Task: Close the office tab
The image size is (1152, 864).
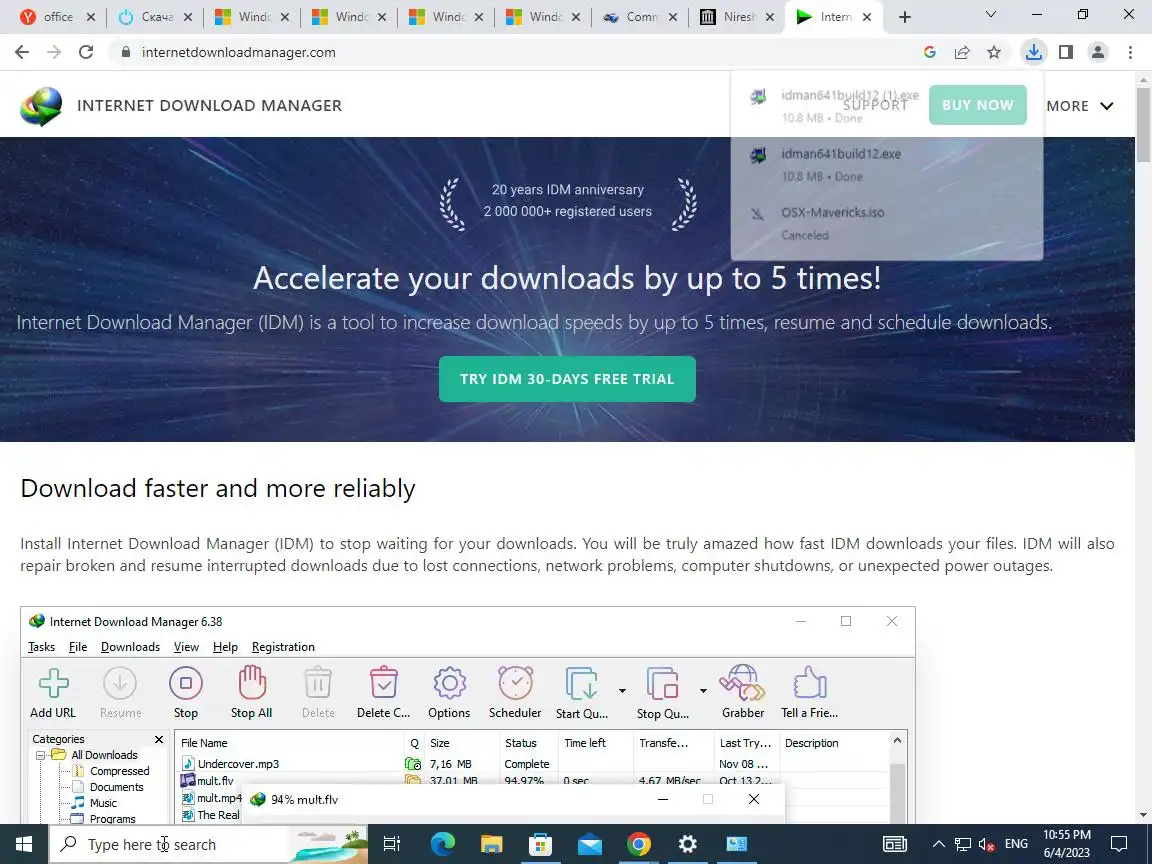Action: tap(90, 17)
